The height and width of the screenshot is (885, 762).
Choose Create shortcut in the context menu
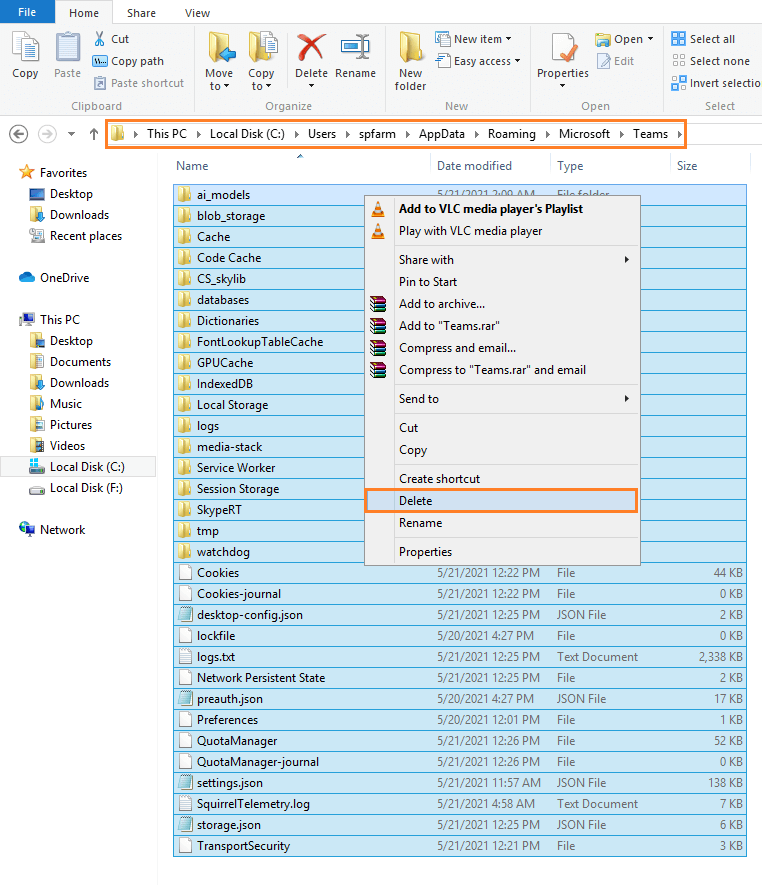tap(502, 479)
